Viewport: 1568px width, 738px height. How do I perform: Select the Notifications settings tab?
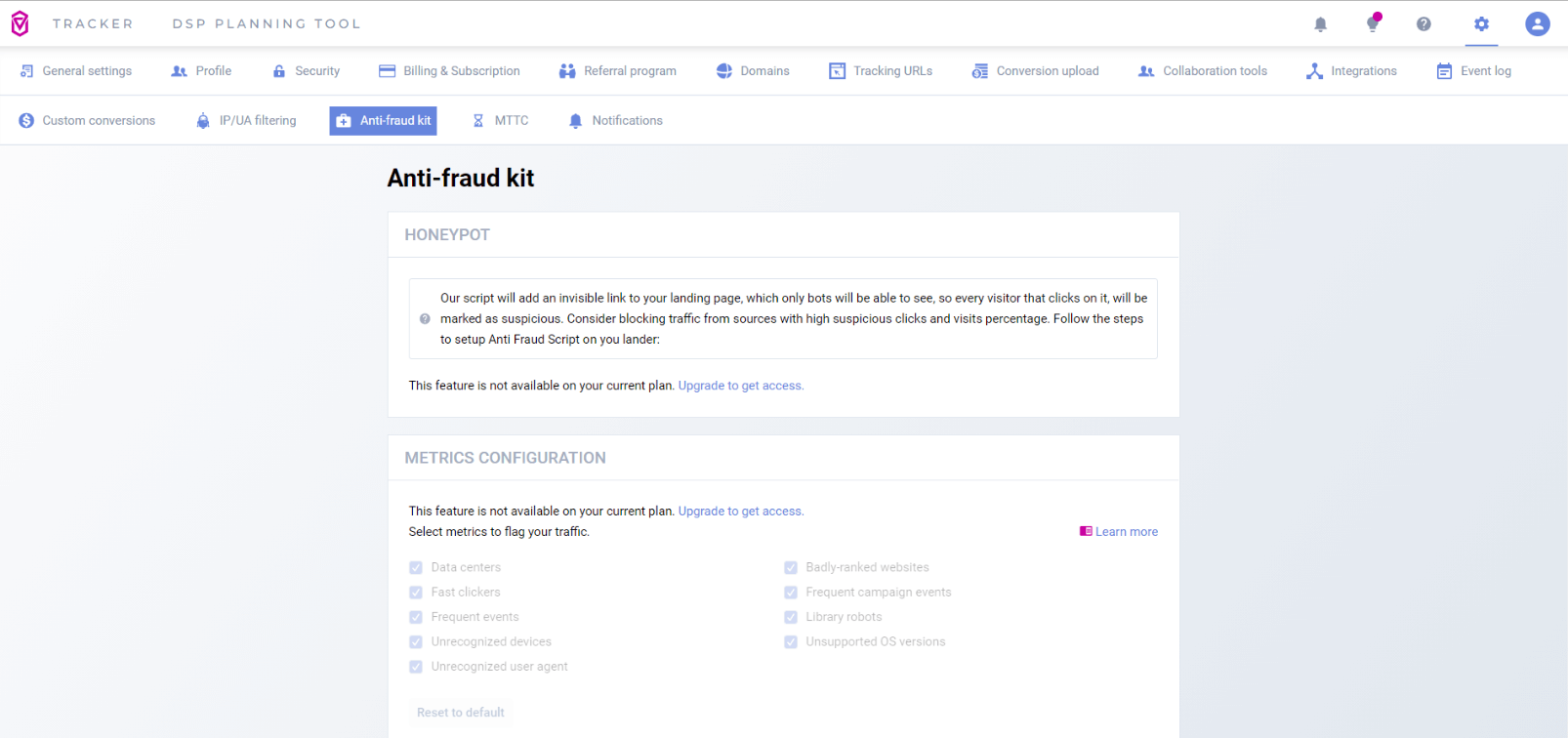point(616,121)
